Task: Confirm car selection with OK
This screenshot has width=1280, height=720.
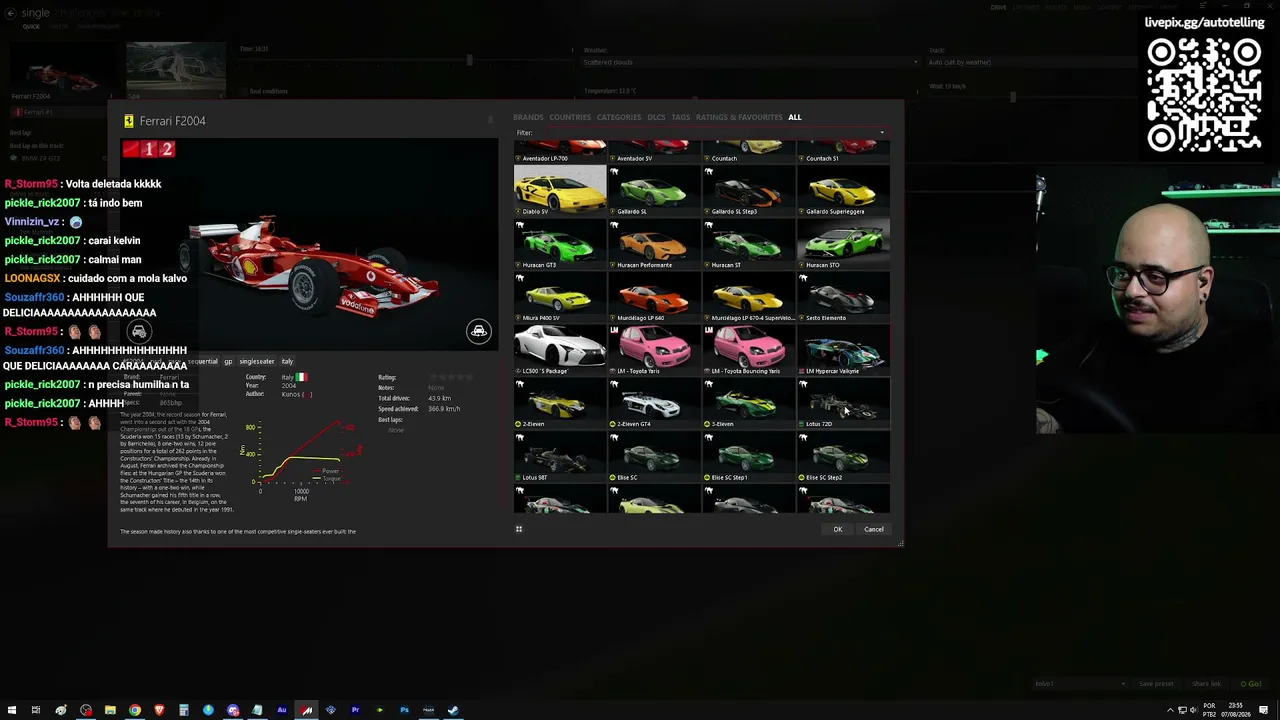Action: coord(838,529)
